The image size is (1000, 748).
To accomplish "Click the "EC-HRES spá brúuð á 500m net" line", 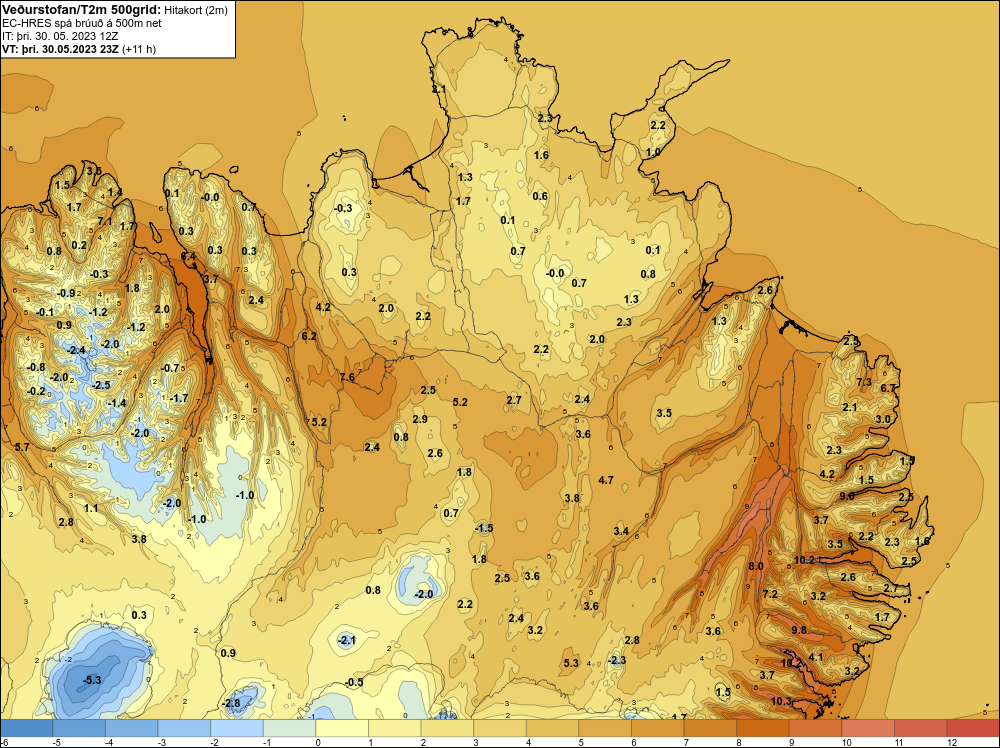I will point(82,23).
